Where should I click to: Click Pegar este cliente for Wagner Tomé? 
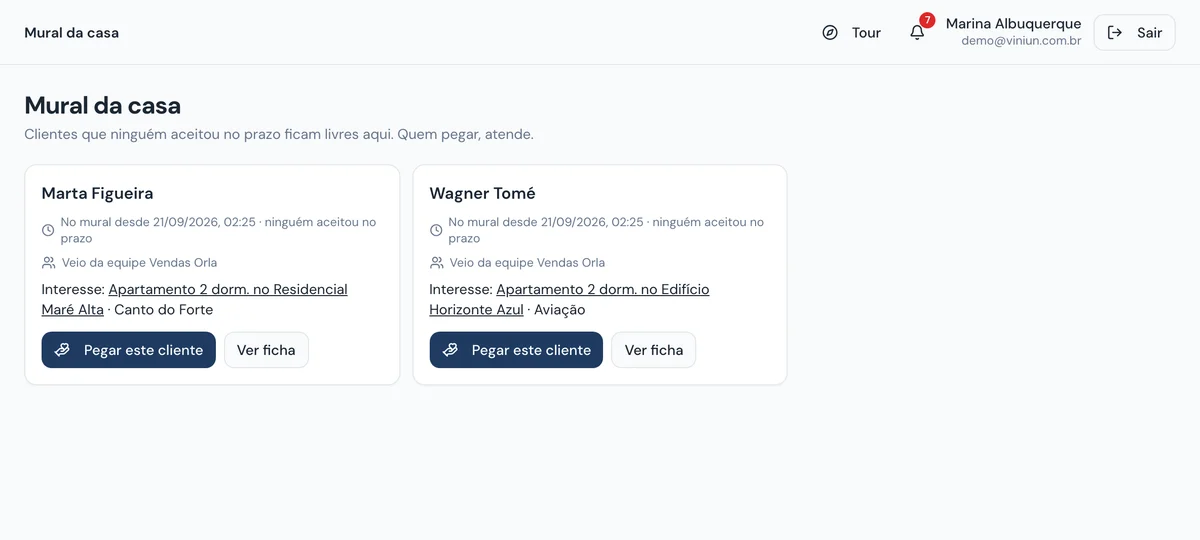coord(516,350)
